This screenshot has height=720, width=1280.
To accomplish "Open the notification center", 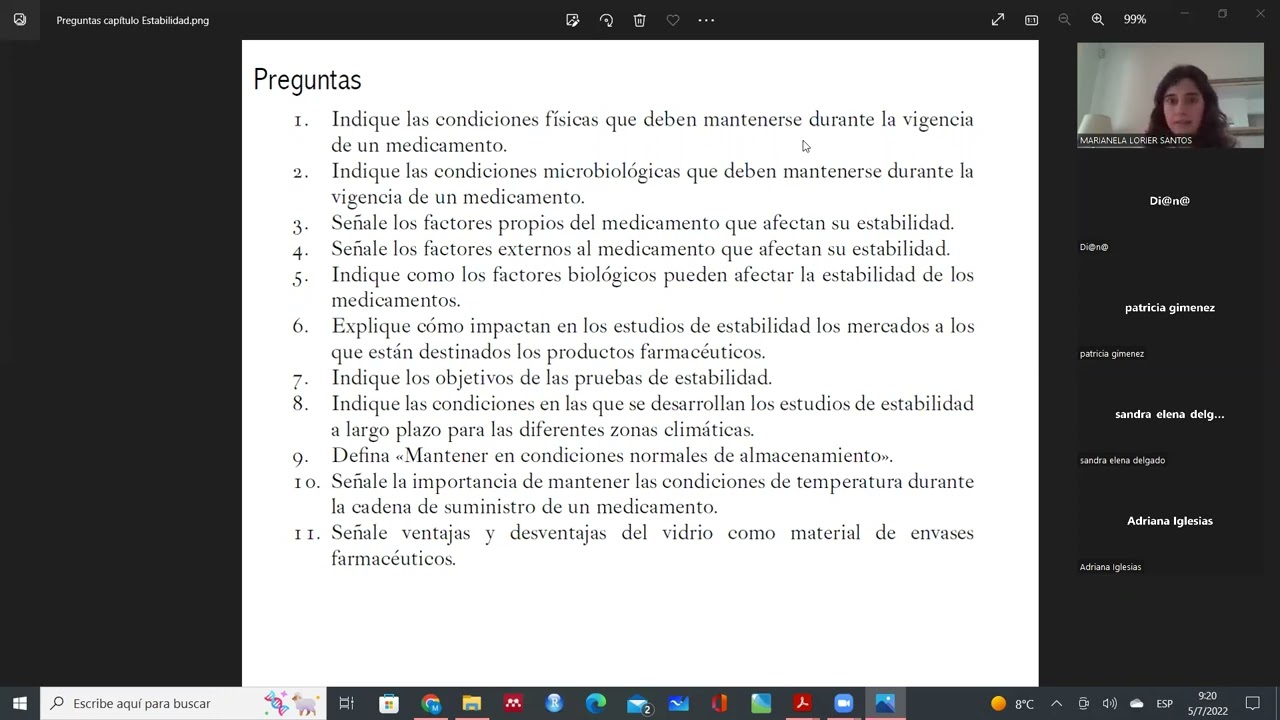I will (x=1252, y=703).
